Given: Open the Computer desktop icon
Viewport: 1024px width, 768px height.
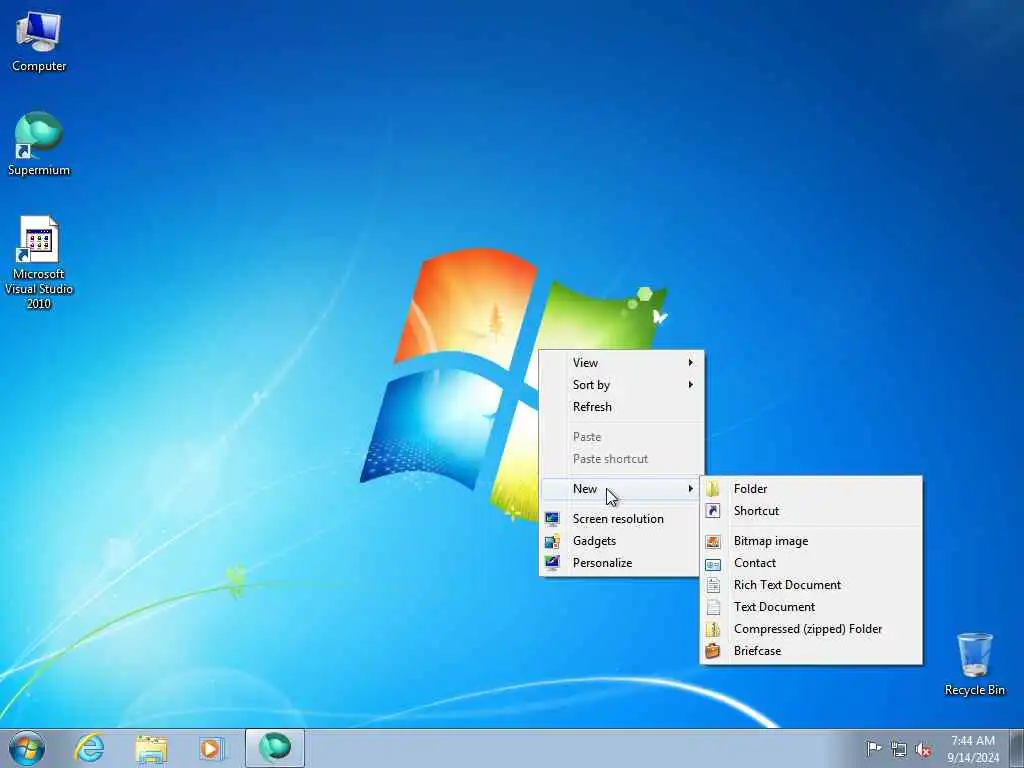Looking at the screenshot, I should tap(39, 40).
